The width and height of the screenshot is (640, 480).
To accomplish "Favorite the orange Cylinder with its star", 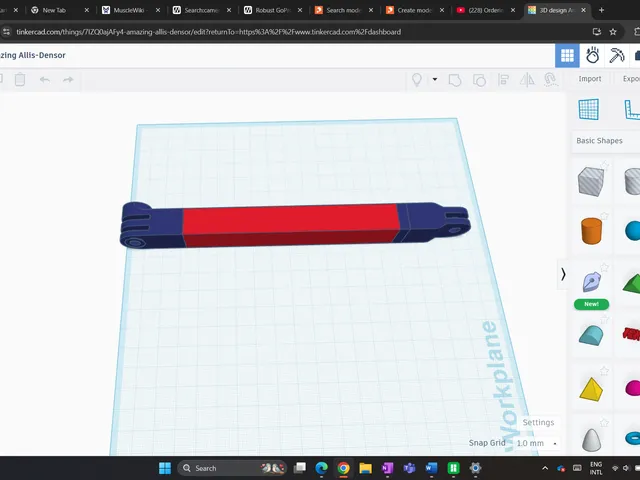I will point(604,216).
